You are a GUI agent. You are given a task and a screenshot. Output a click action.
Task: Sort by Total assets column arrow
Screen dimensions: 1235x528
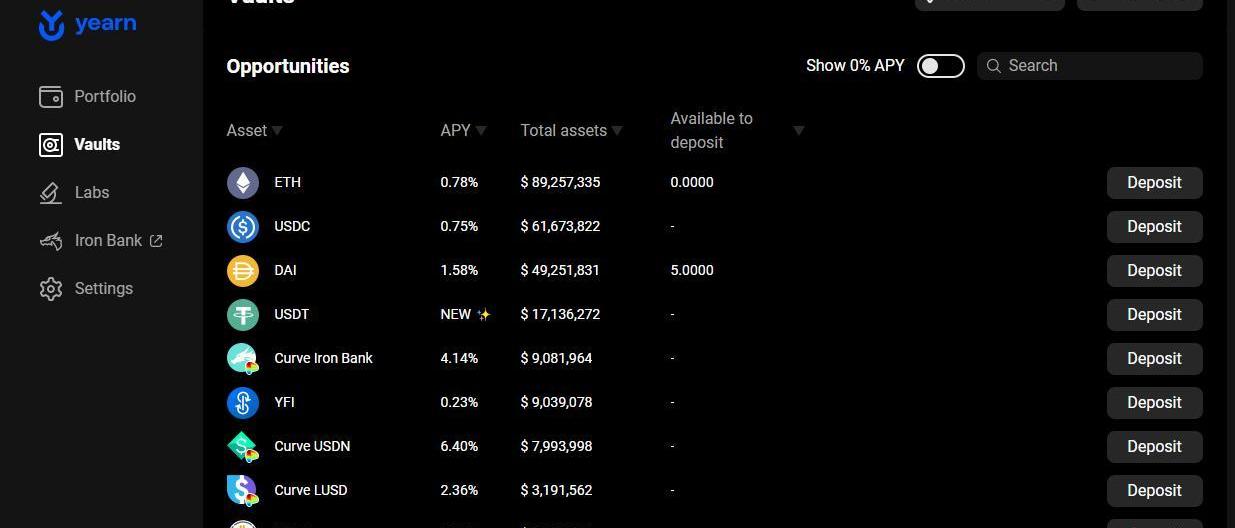(x=617, y=131)
